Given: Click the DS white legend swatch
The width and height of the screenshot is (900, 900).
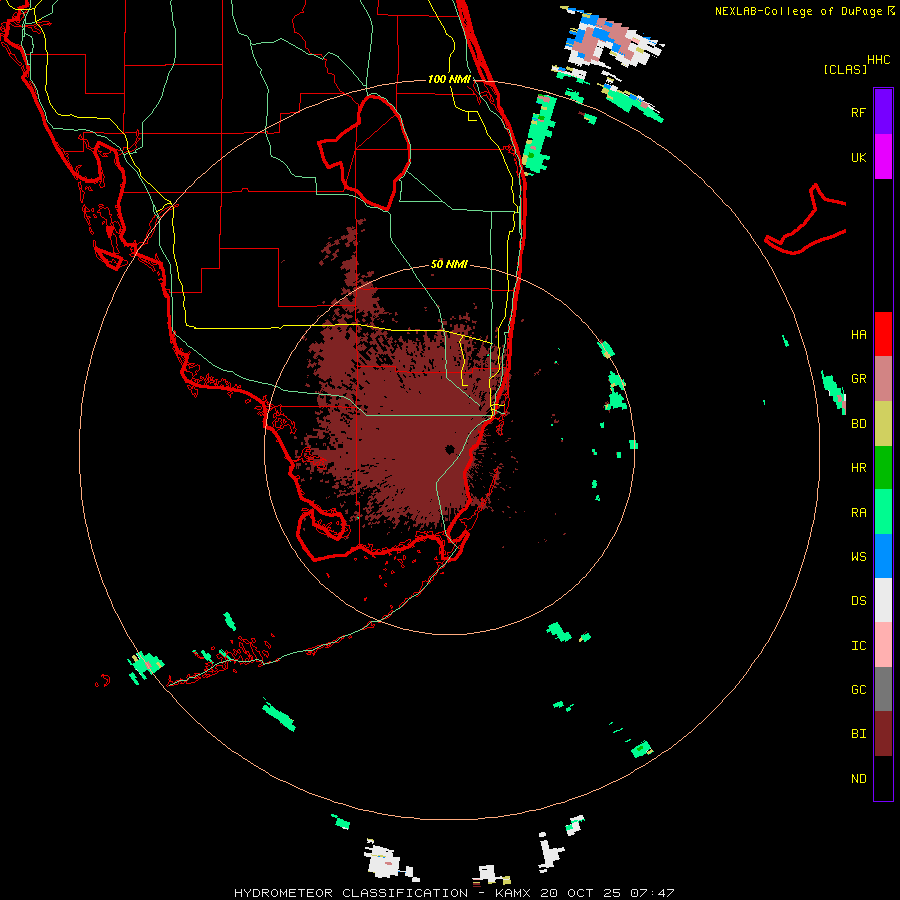Looking at the screenshot, I should (x=883, y=600).
